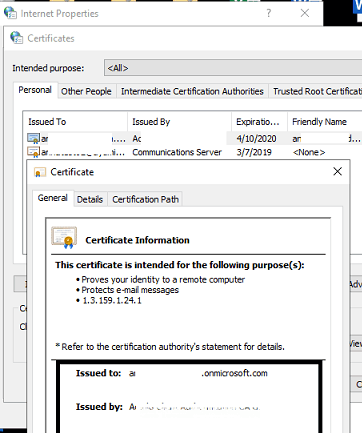Click the Certificate dialog title icon
This screenshot has width=362, height=433.
point(40,172)
